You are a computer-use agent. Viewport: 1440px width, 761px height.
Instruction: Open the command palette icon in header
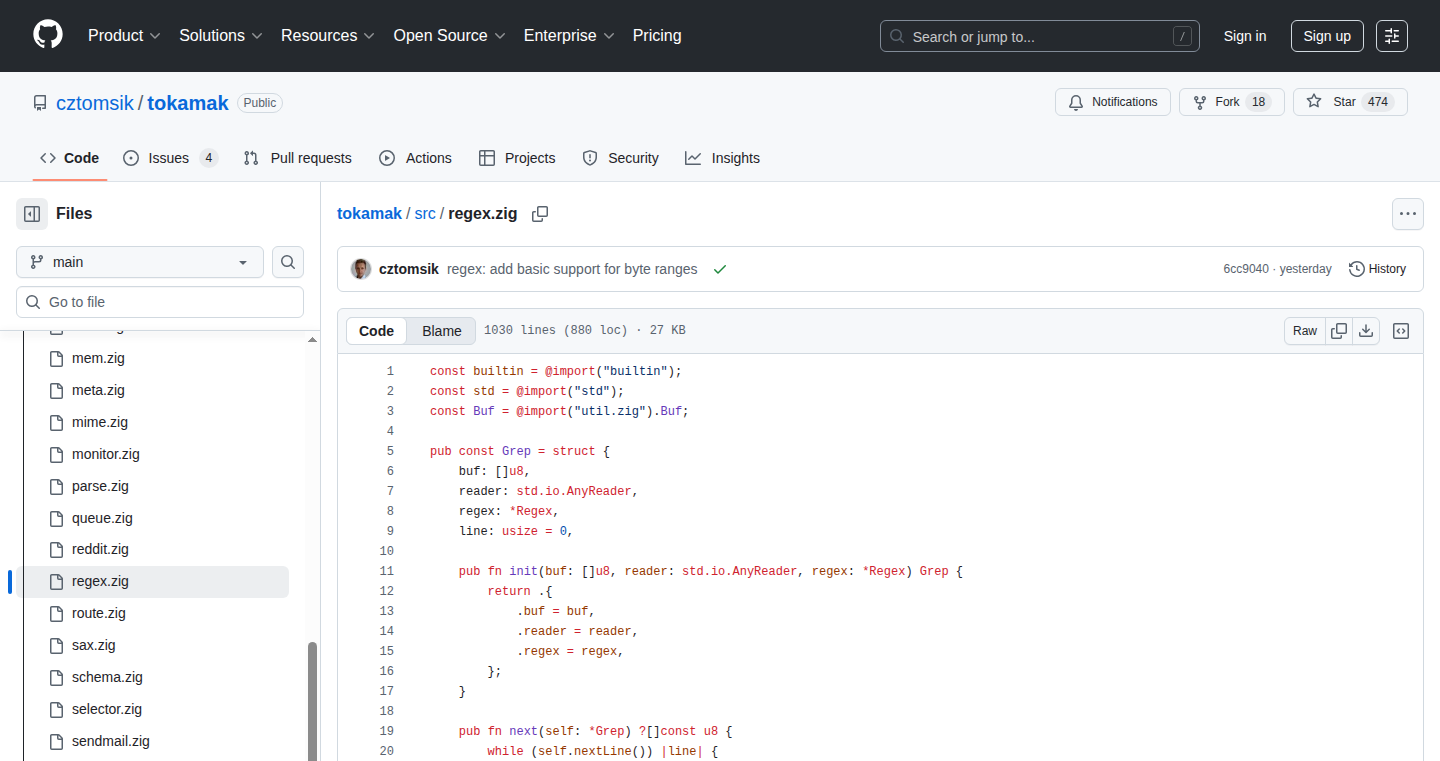[x=1392, y=36]
